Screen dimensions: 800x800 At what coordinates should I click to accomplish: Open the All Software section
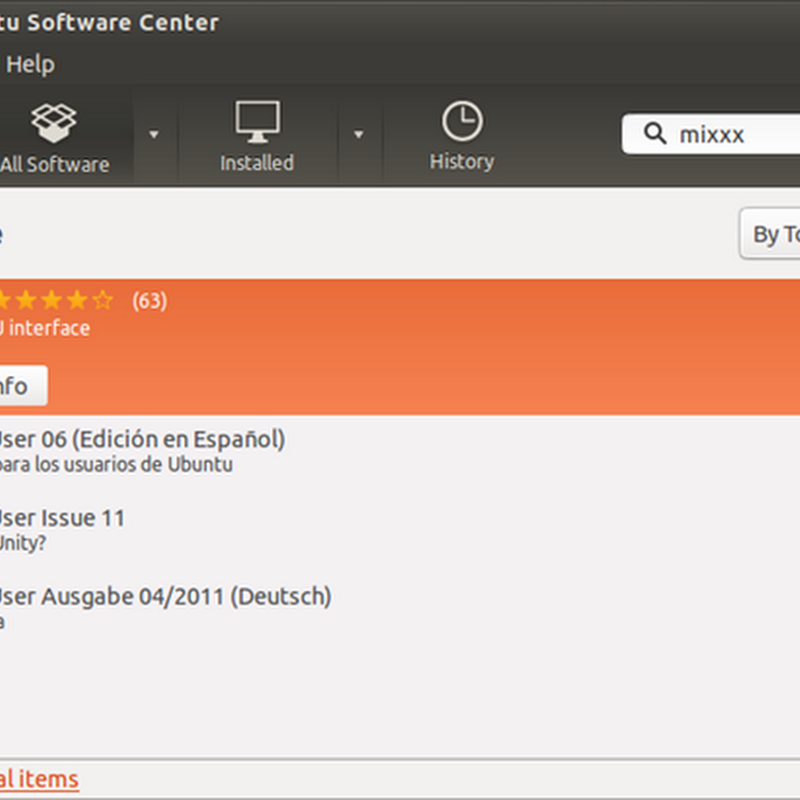point(55,137)
